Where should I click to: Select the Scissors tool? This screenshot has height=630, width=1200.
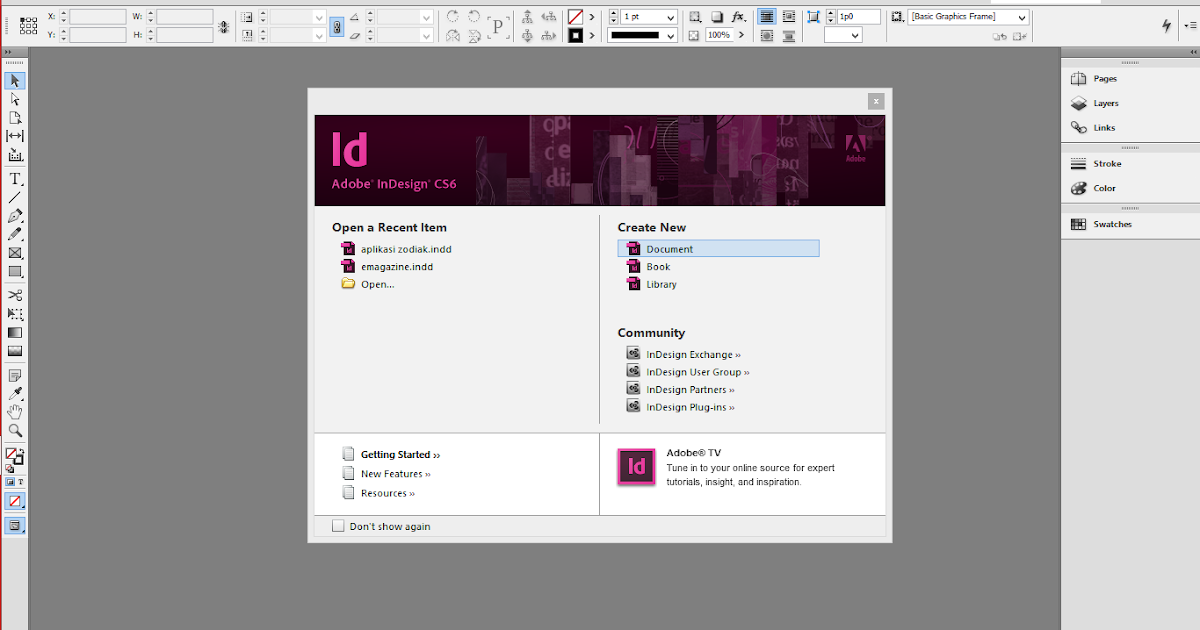pos(15,295)
